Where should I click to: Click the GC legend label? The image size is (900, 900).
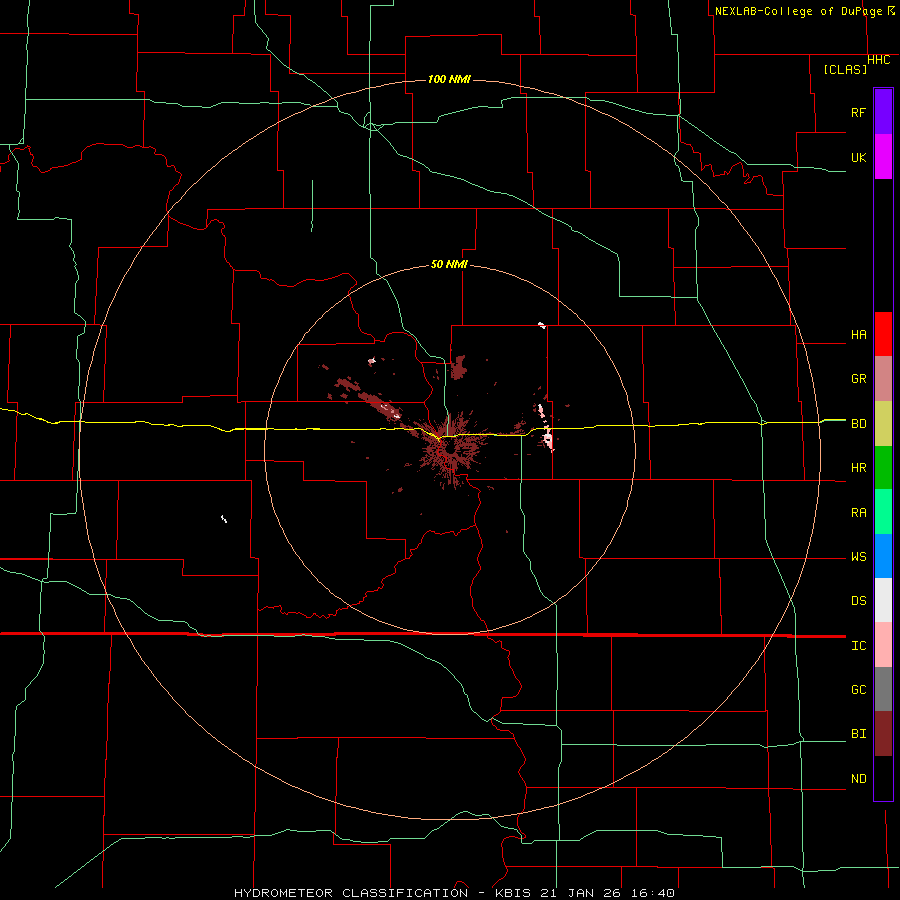click(858, 689)
